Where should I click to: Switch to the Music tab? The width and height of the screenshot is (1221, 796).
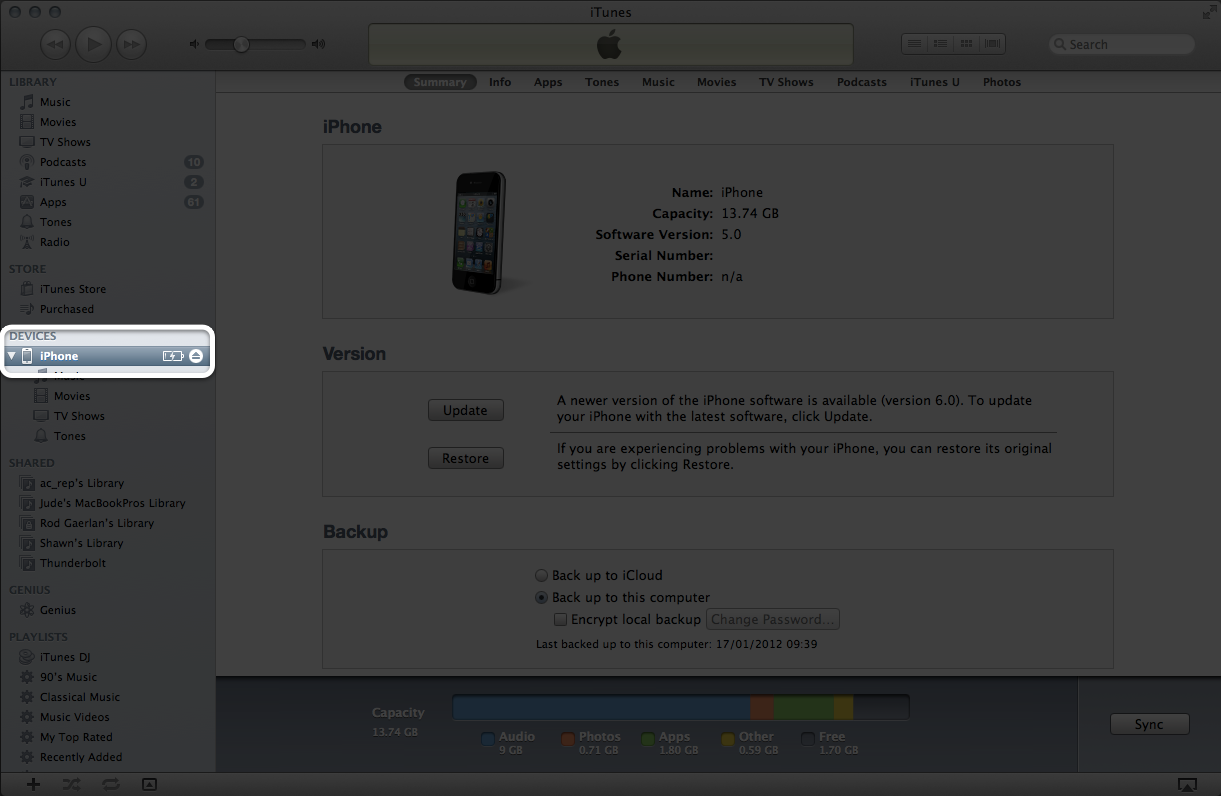pos(658,82)
